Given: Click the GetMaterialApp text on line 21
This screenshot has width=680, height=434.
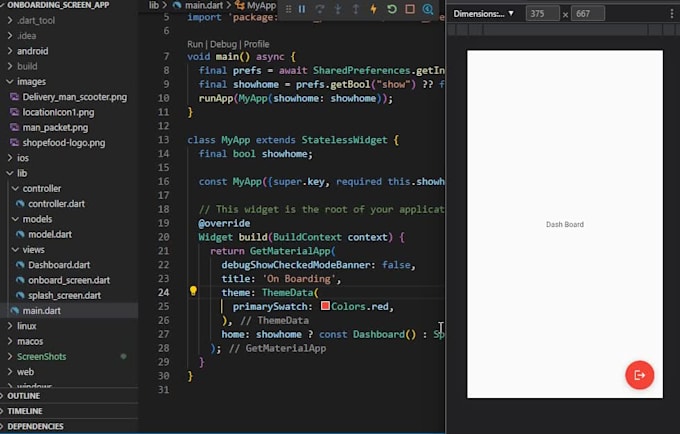Looking at the screenshot, I should coord(290,251).
